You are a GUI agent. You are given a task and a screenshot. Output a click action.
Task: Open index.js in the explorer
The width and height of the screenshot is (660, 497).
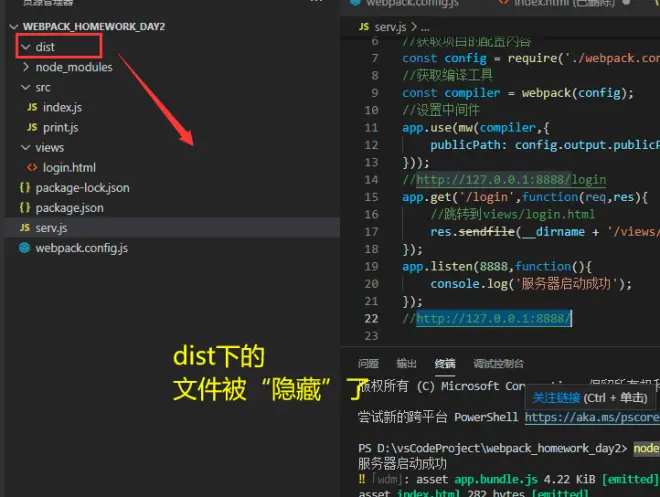[62, 107]
